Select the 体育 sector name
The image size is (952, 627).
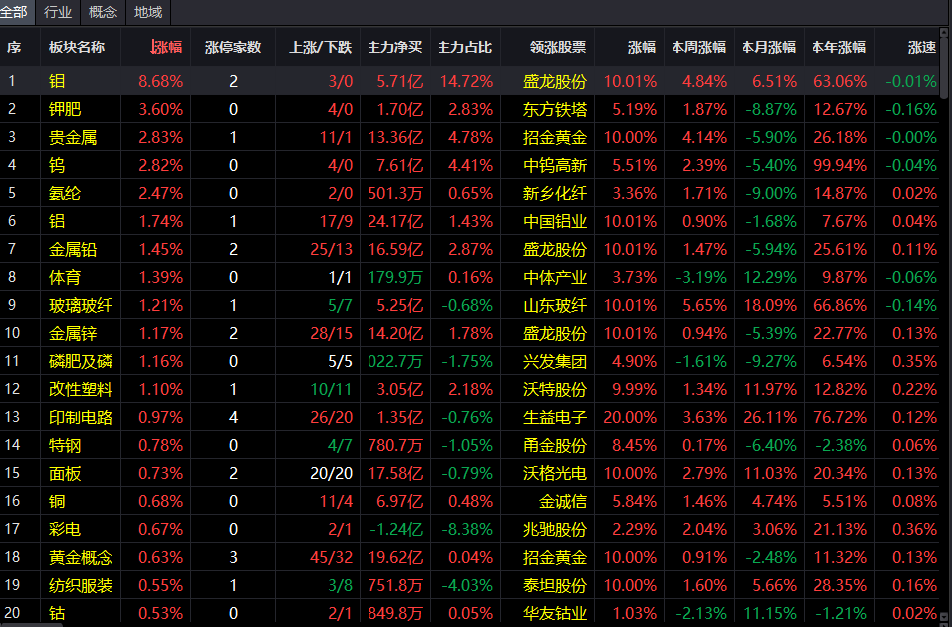(65, 277)
